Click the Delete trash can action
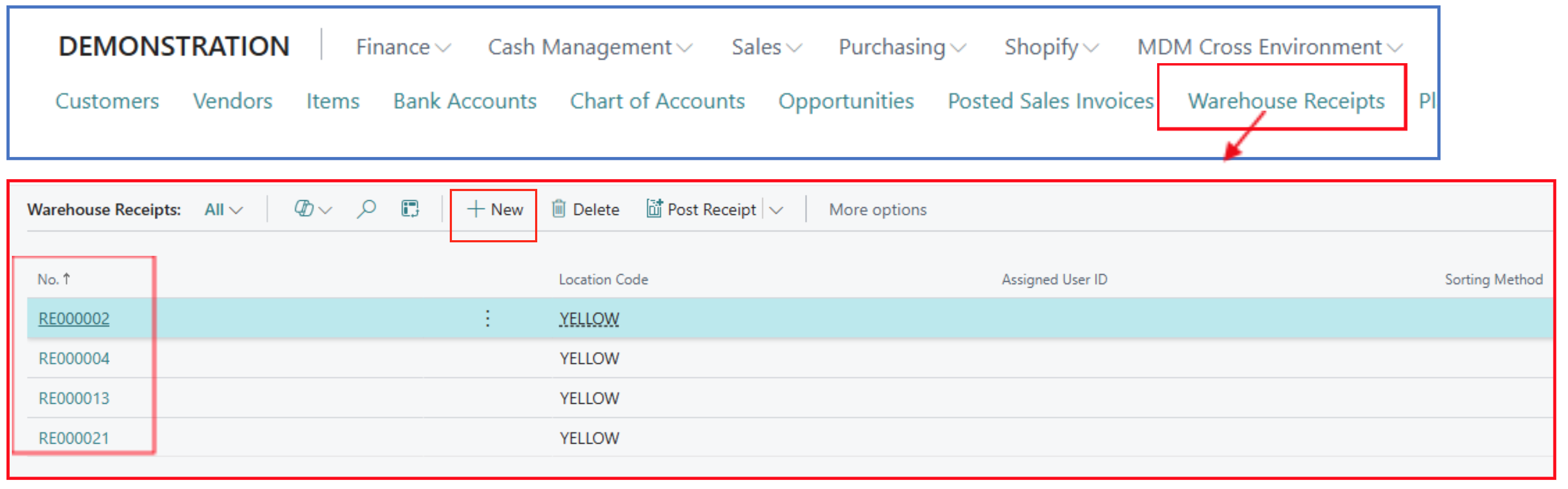This screenshot has width=1568, height=489. (x=585, y=210)
